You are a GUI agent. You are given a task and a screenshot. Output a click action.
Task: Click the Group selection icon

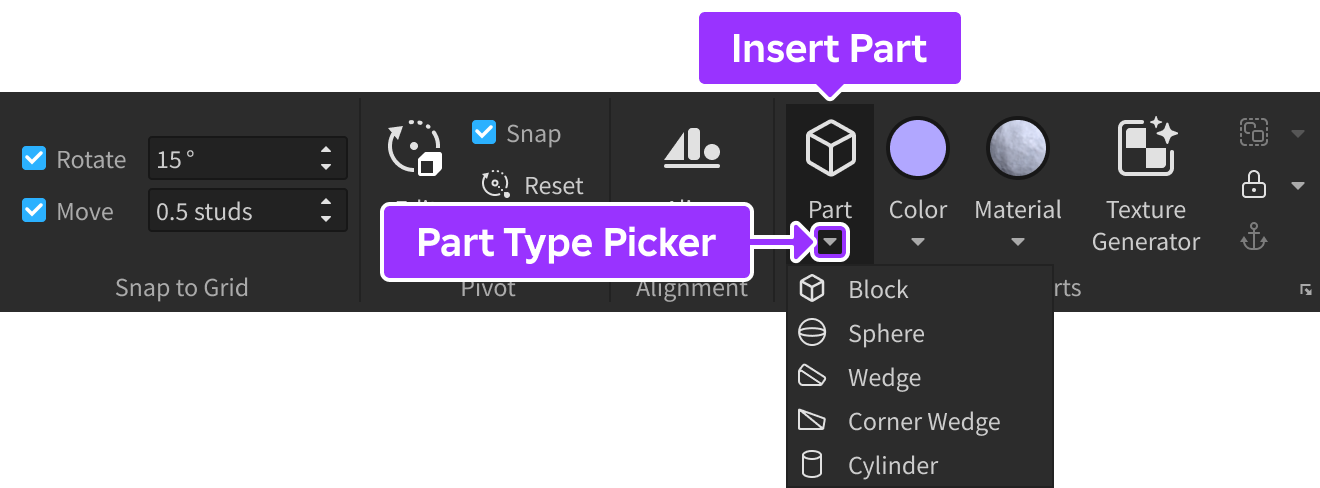pyautogui.click(x=1253, y=132)
